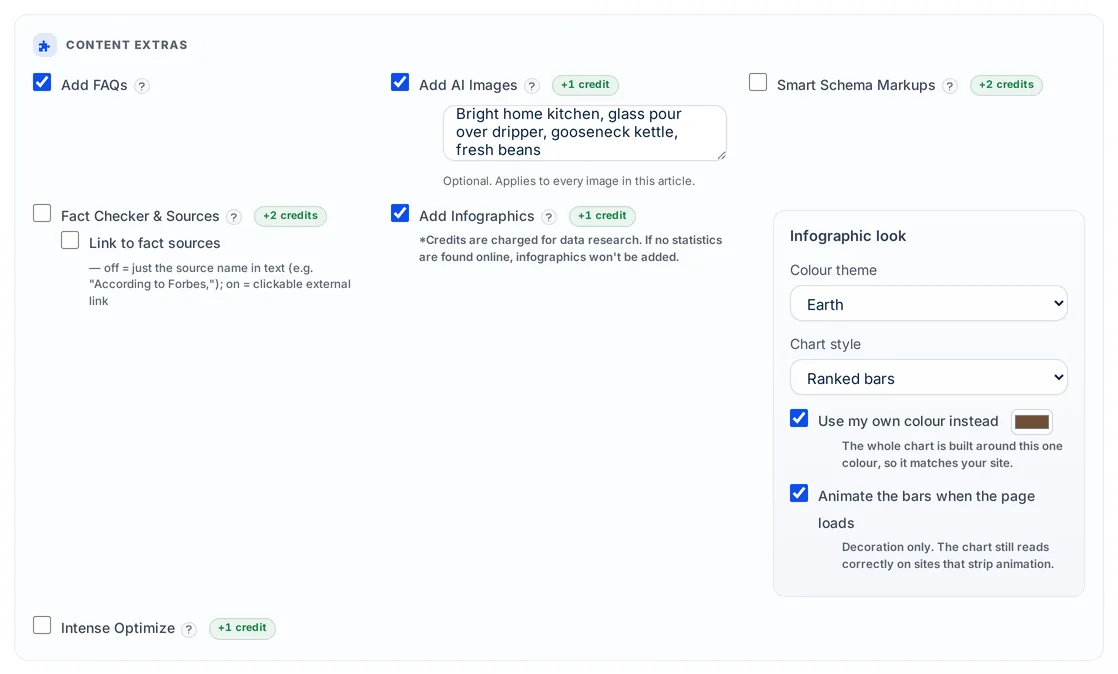
Task: Click the 'Credits are charged for data research' note
Action: tap(570, 249)
